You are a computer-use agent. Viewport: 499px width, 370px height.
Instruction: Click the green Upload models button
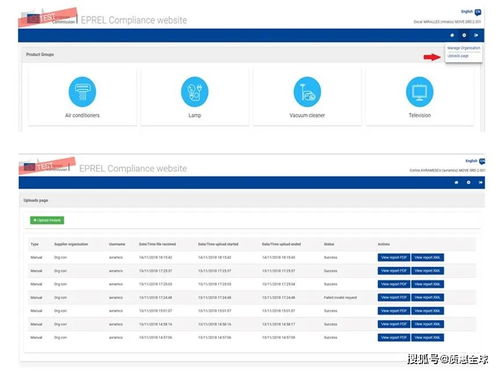point(47,220)
